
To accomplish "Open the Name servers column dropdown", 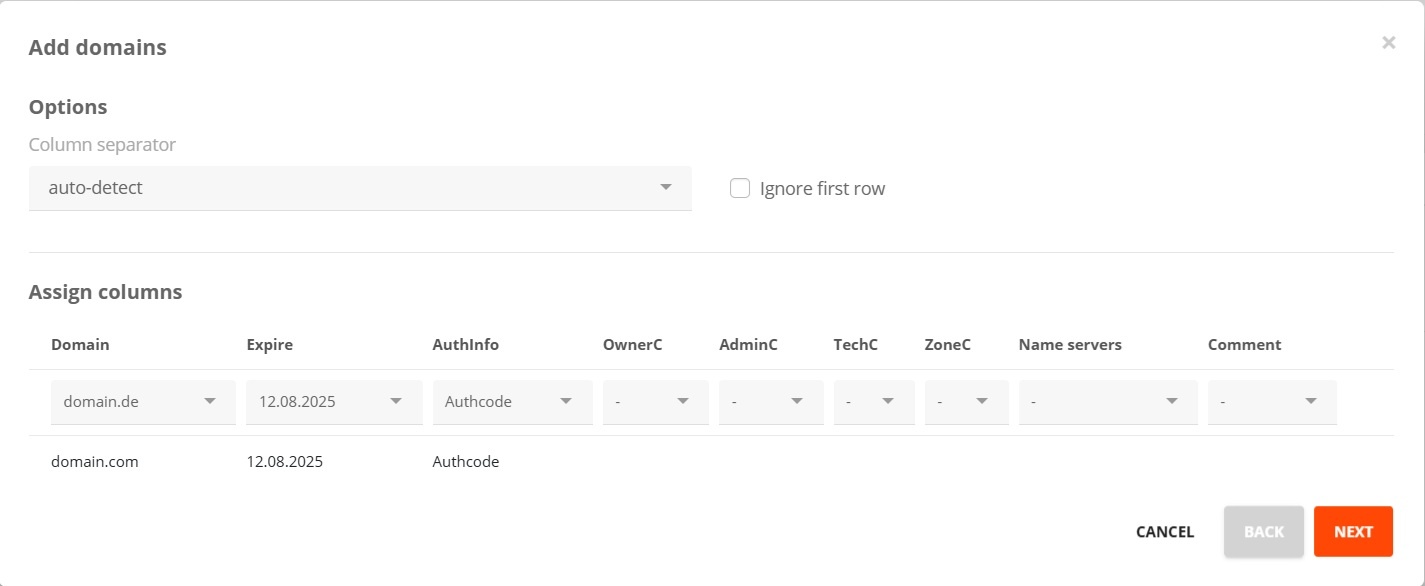I will (x=1108, y=402).
